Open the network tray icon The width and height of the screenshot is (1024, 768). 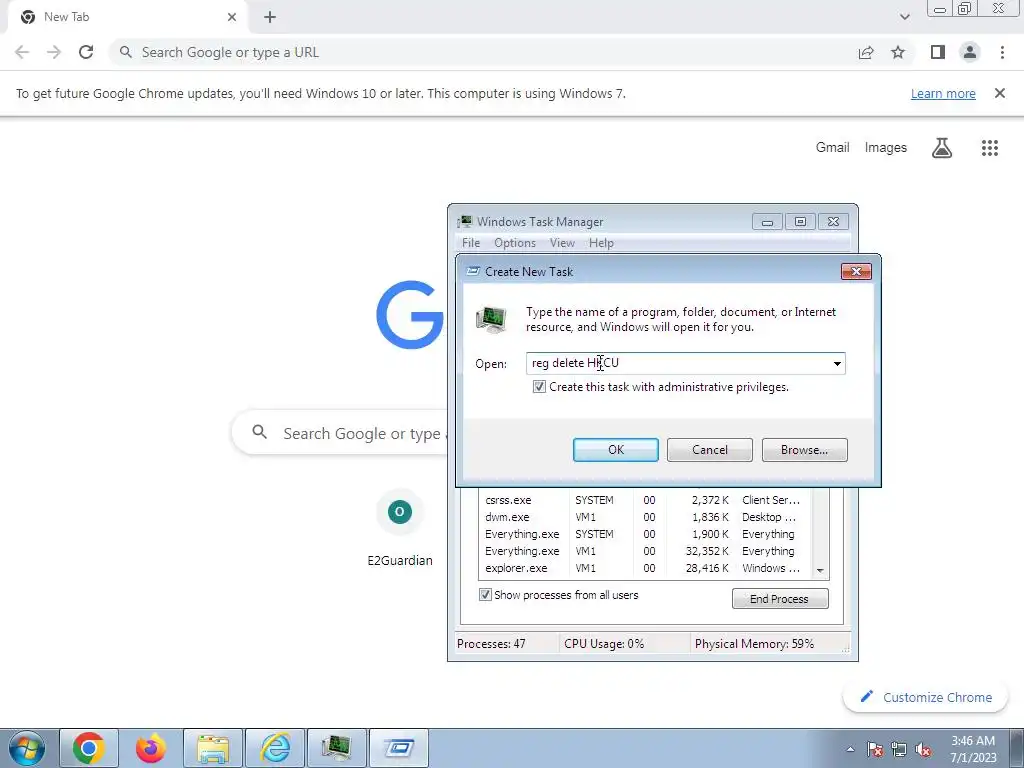(899, 749)
